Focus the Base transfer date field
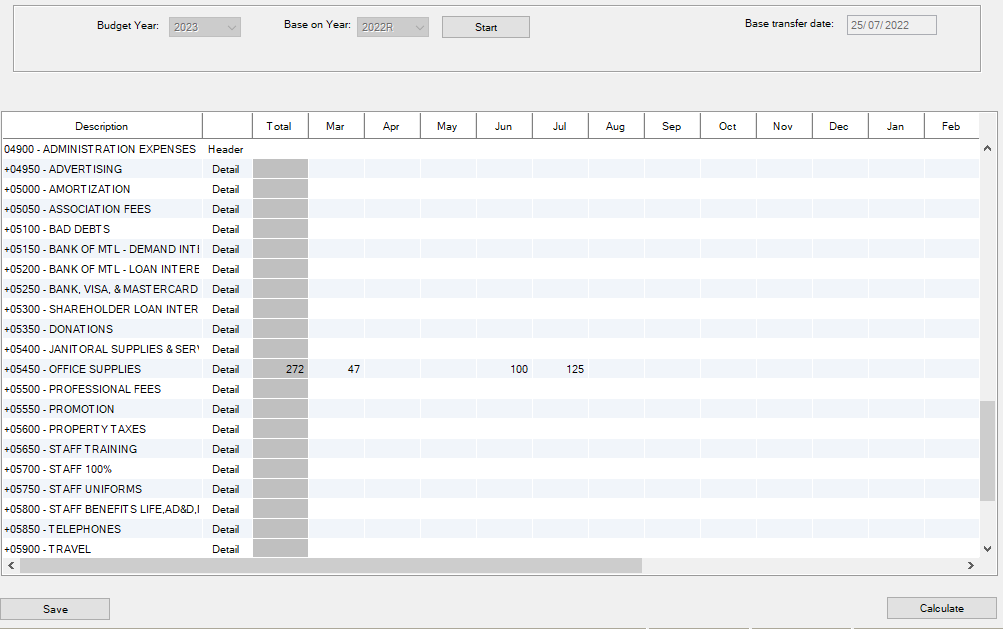1003x629 pixels. coord(891,25)
